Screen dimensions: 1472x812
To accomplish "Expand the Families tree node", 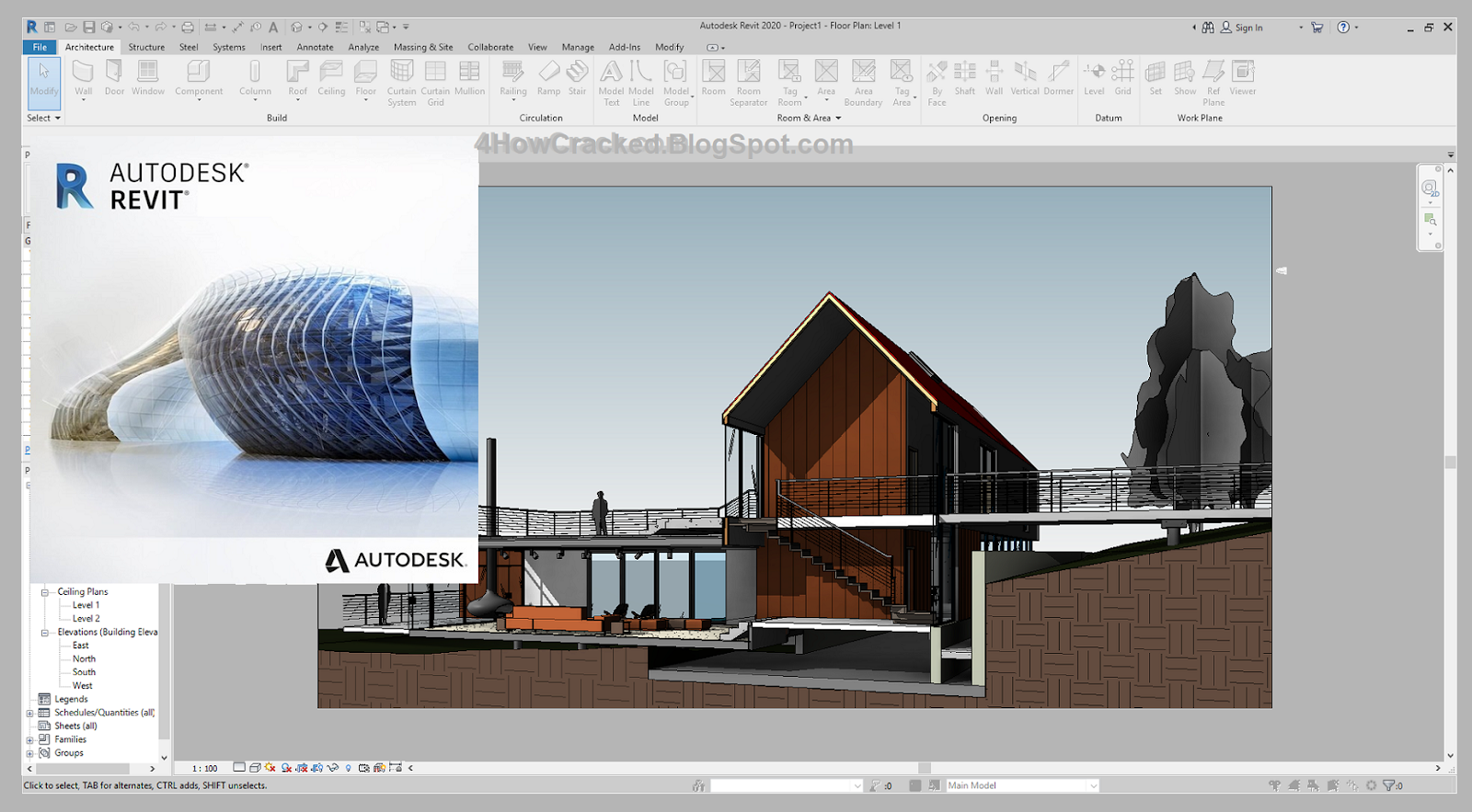I will [x=29, y=740].
